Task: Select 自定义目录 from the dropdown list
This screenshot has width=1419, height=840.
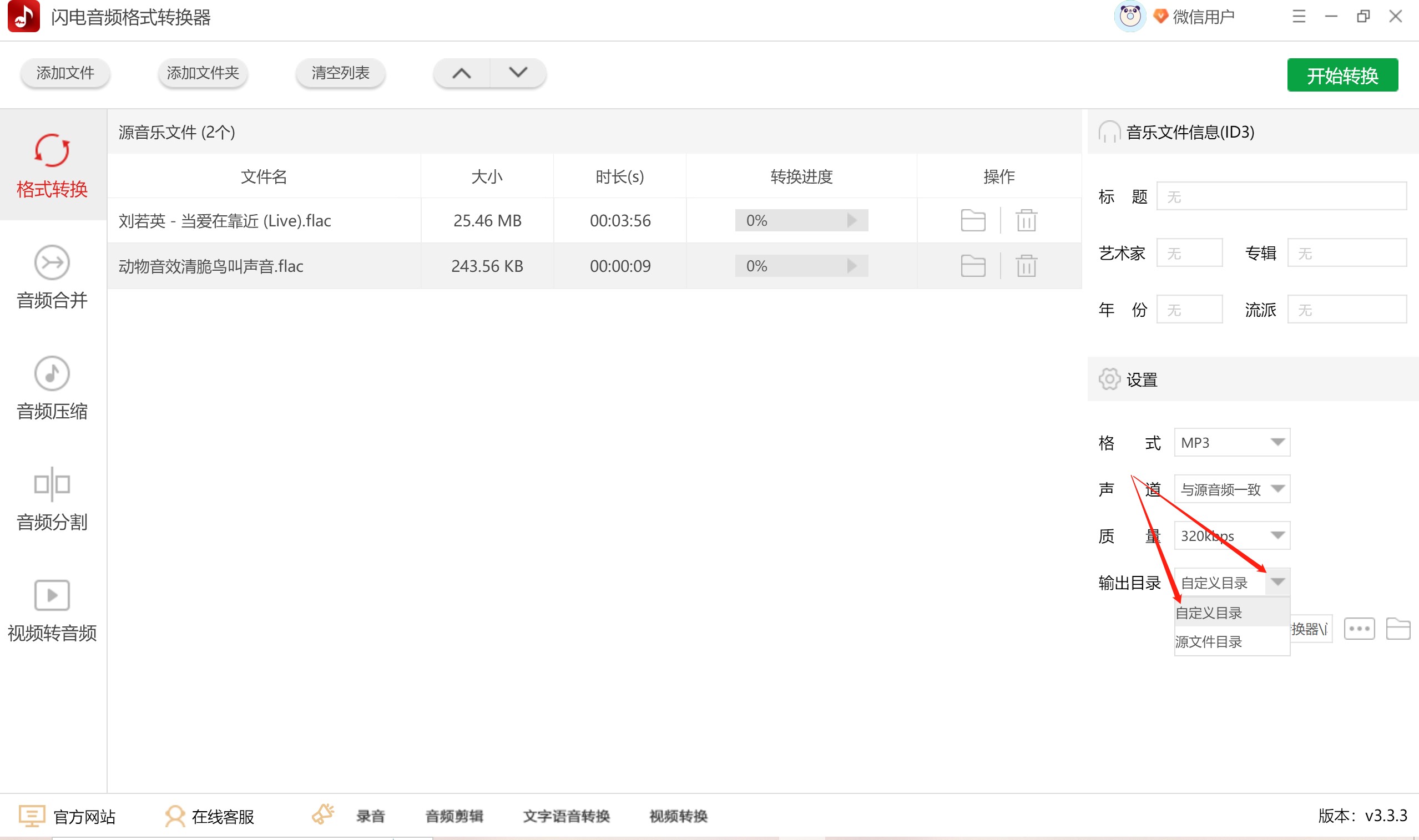Action: click(x=1231, y=613)
